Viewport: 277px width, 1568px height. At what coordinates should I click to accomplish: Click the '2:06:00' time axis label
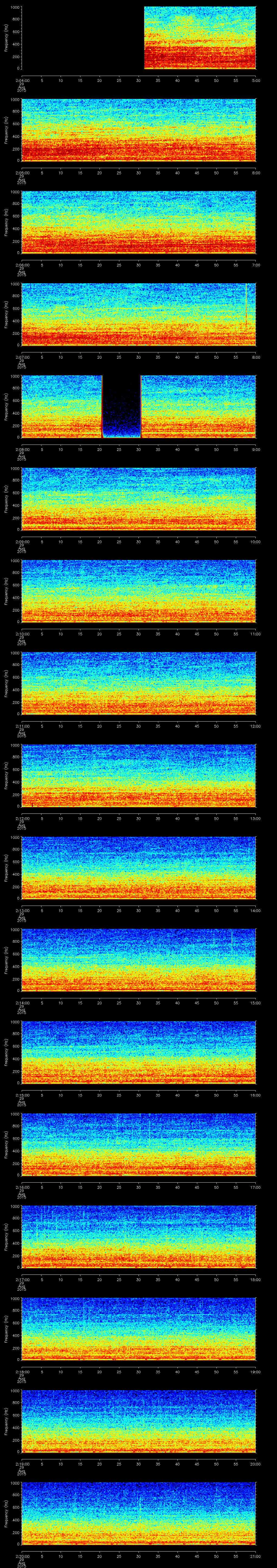pos(22,265)
